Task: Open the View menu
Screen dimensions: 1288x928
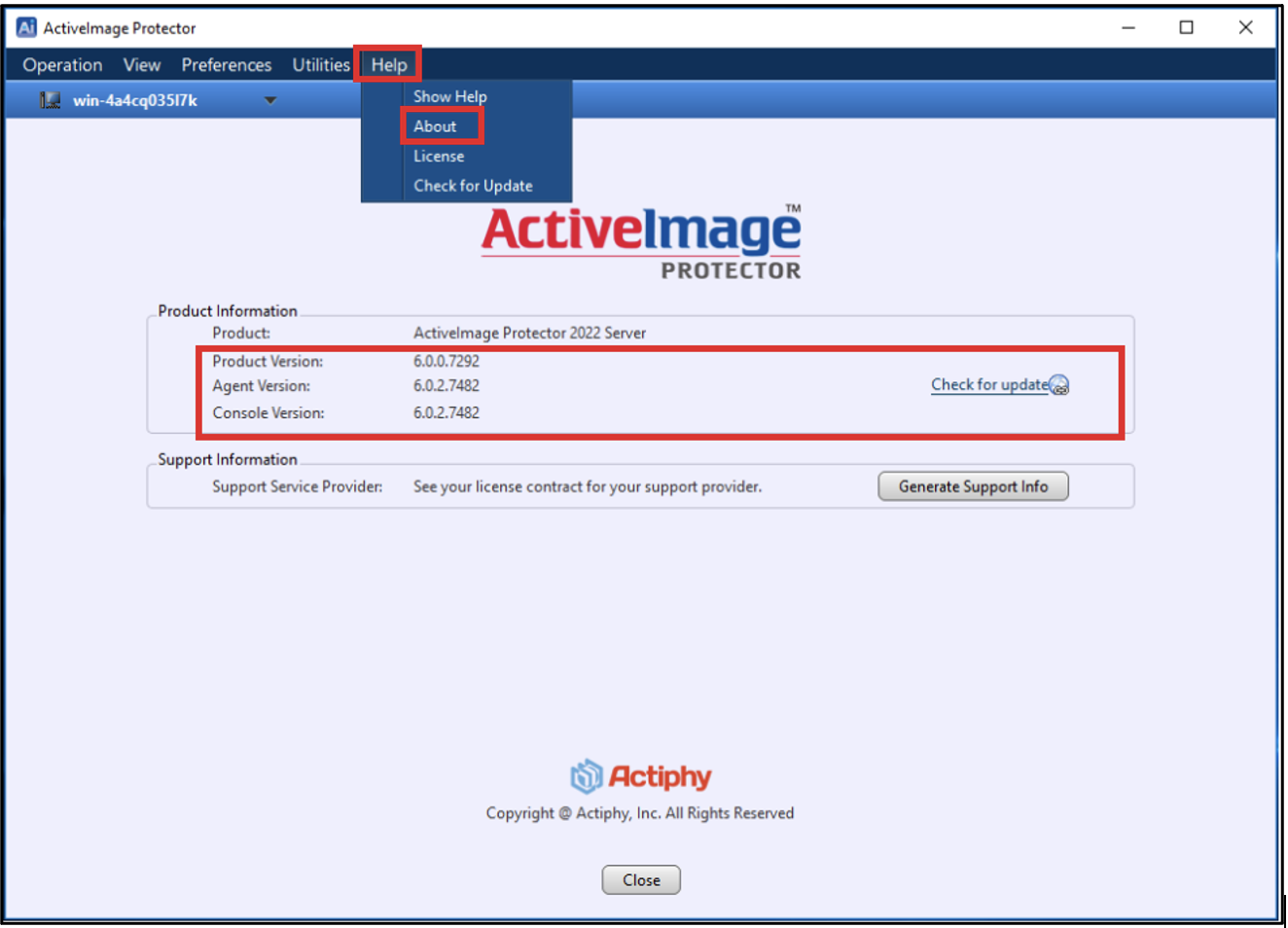Action: [x=142, y=65]
